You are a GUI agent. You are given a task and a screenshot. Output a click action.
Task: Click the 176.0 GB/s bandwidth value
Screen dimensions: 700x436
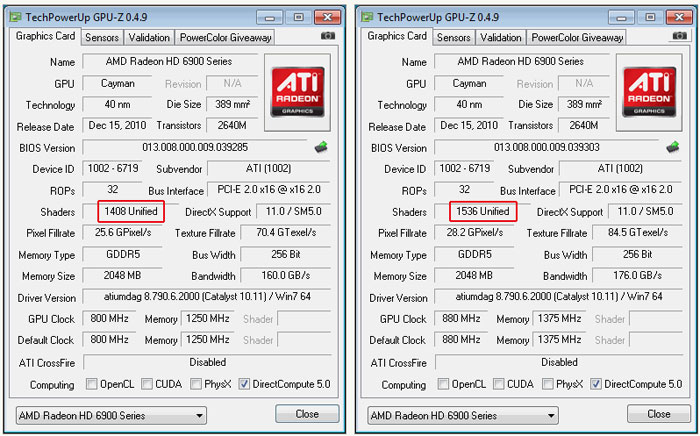(638, 275)
